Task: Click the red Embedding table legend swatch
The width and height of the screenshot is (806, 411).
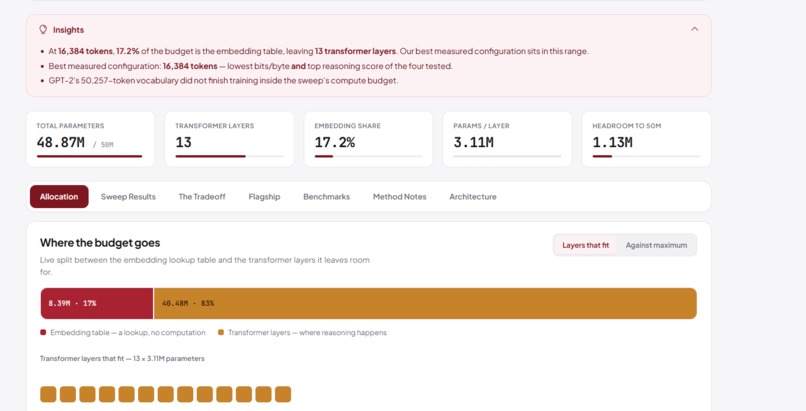Action: pos(43,332)
